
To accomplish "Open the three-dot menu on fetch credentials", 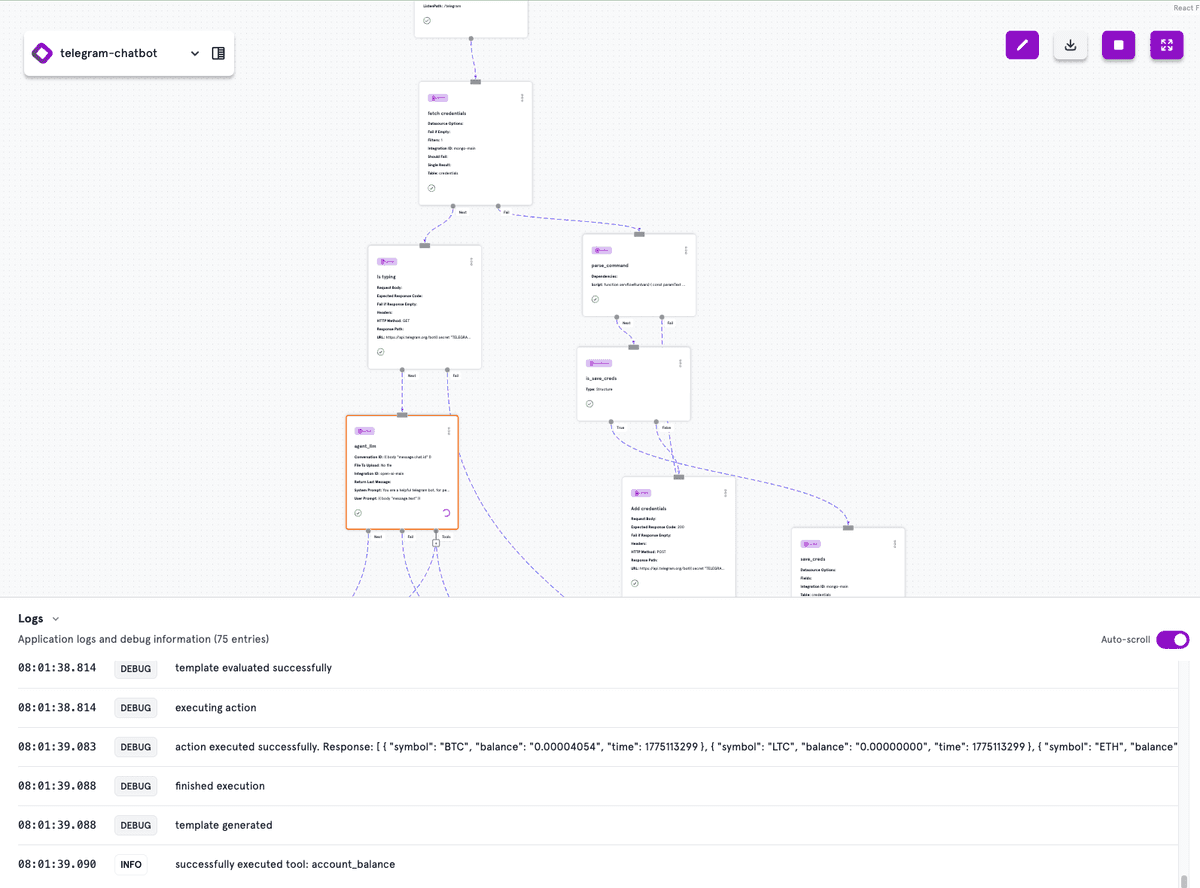I will coord(520,97).
